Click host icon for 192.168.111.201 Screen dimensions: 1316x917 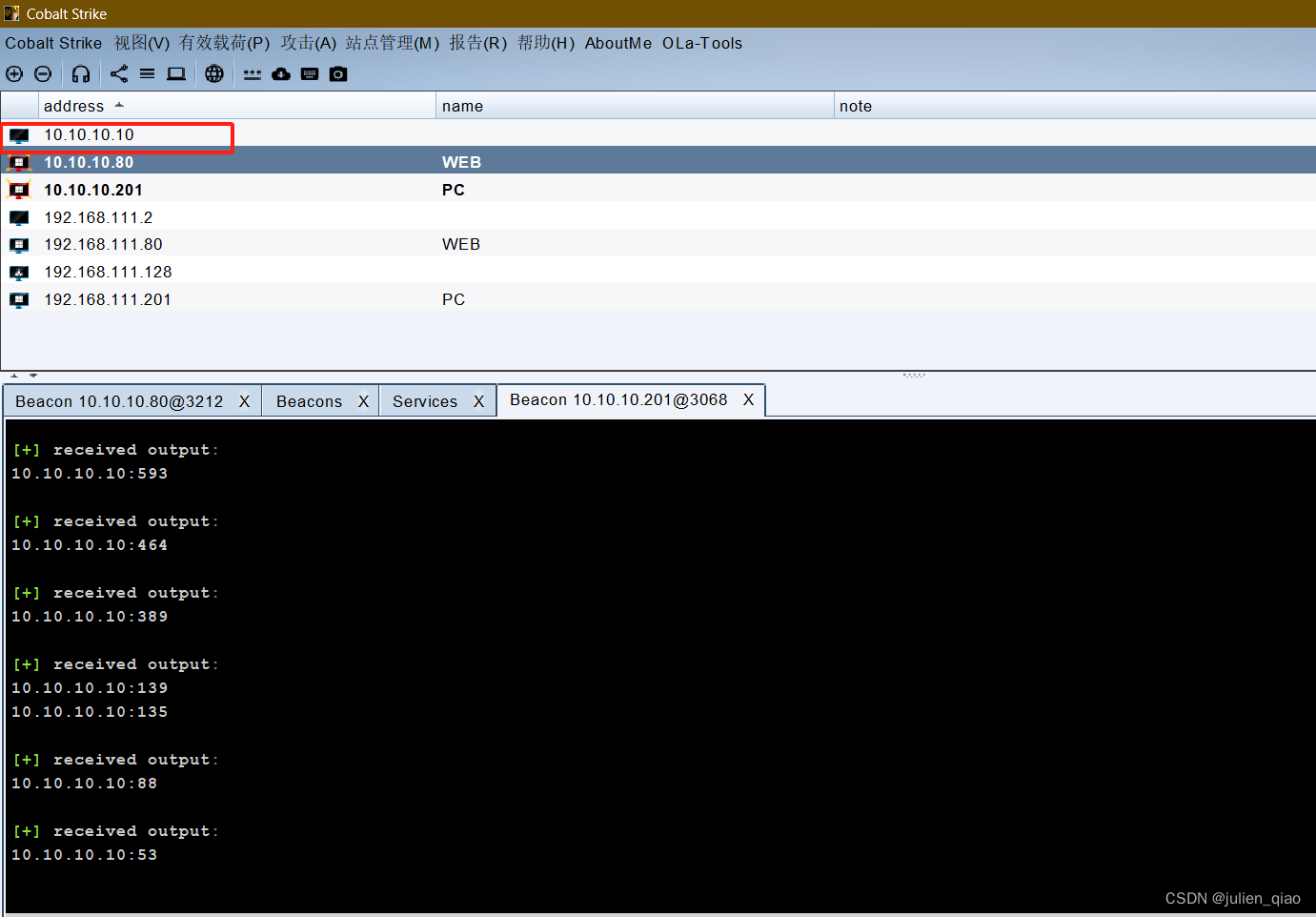[19, 300]
